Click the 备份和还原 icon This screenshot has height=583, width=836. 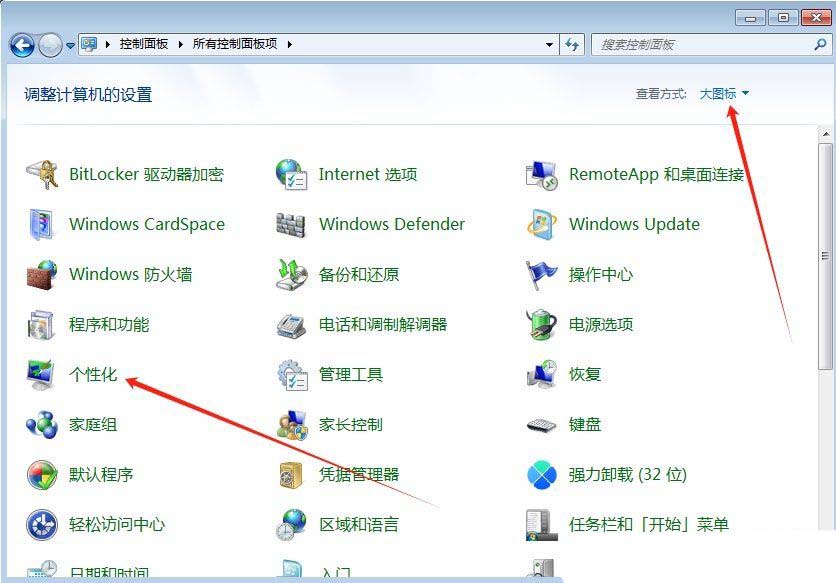click(x=291, y=275)
